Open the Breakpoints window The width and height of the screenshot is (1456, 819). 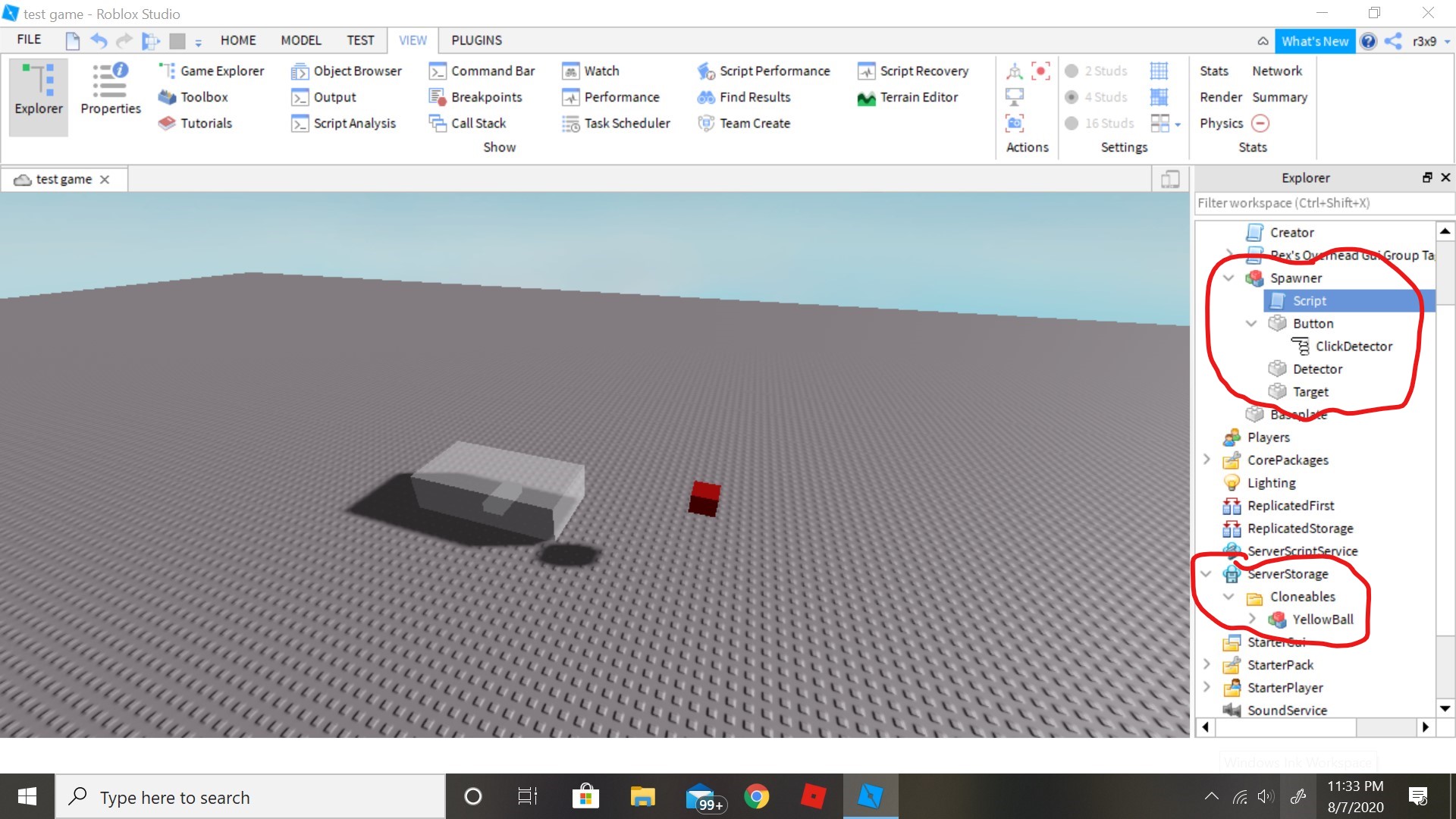click(475, 97)
